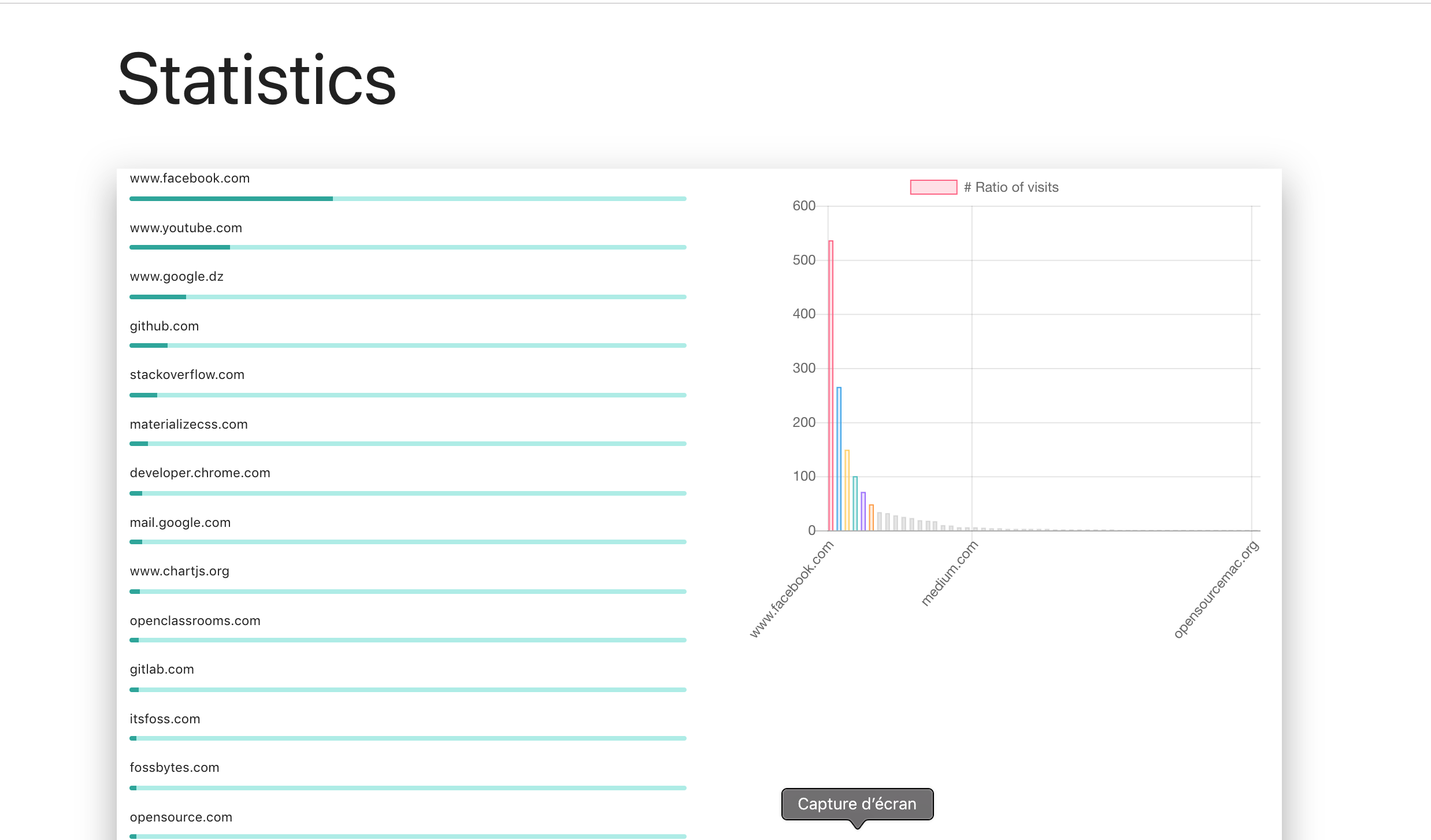Screen dimensions: 1431x840
Task: Select the tallest pink facebook bar in chart
Action: tap(831, 385)
